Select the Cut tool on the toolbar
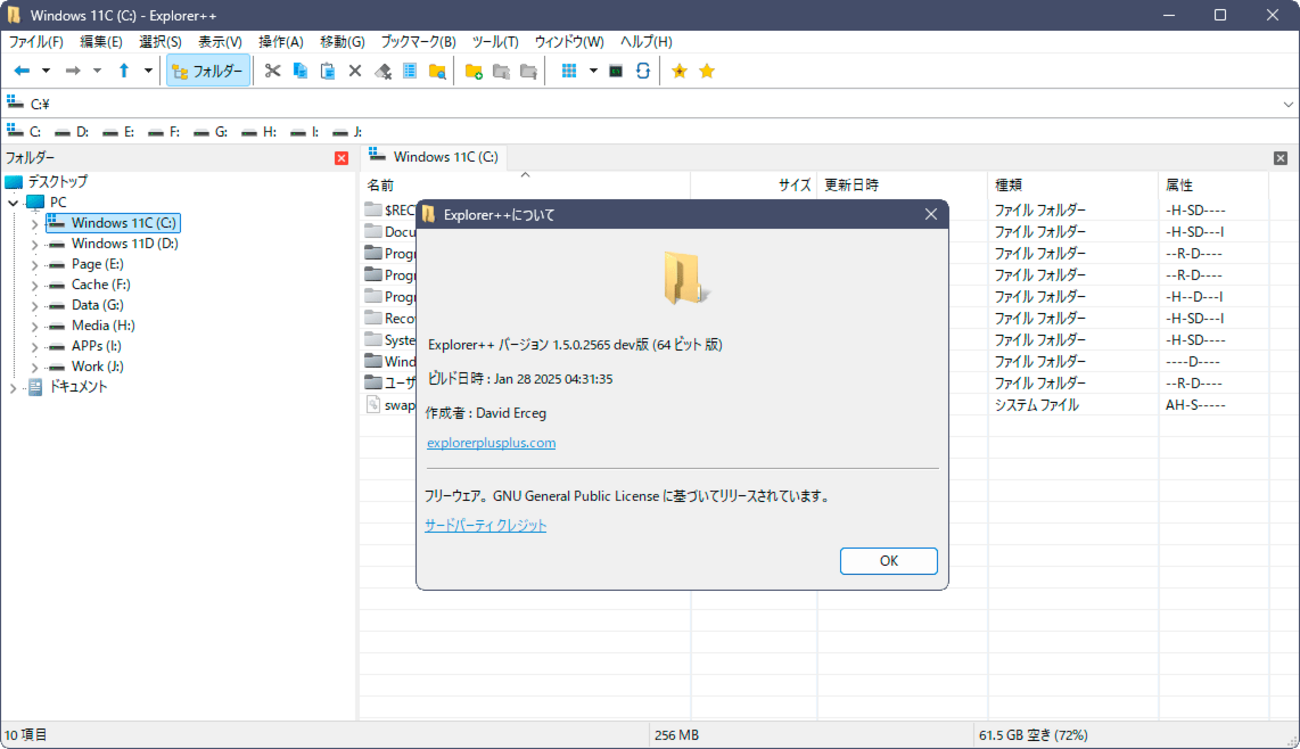1300x749 pixels. click(x=272, y=71)
